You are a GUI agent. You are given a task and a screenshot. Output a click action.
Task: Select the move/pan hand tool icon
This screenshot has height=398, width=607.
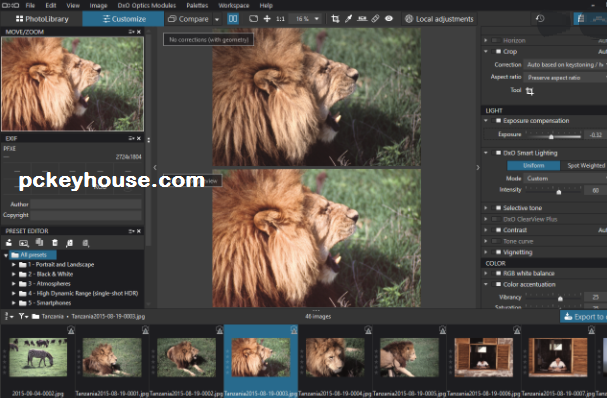pyautogui.click(x=267, y=19)
